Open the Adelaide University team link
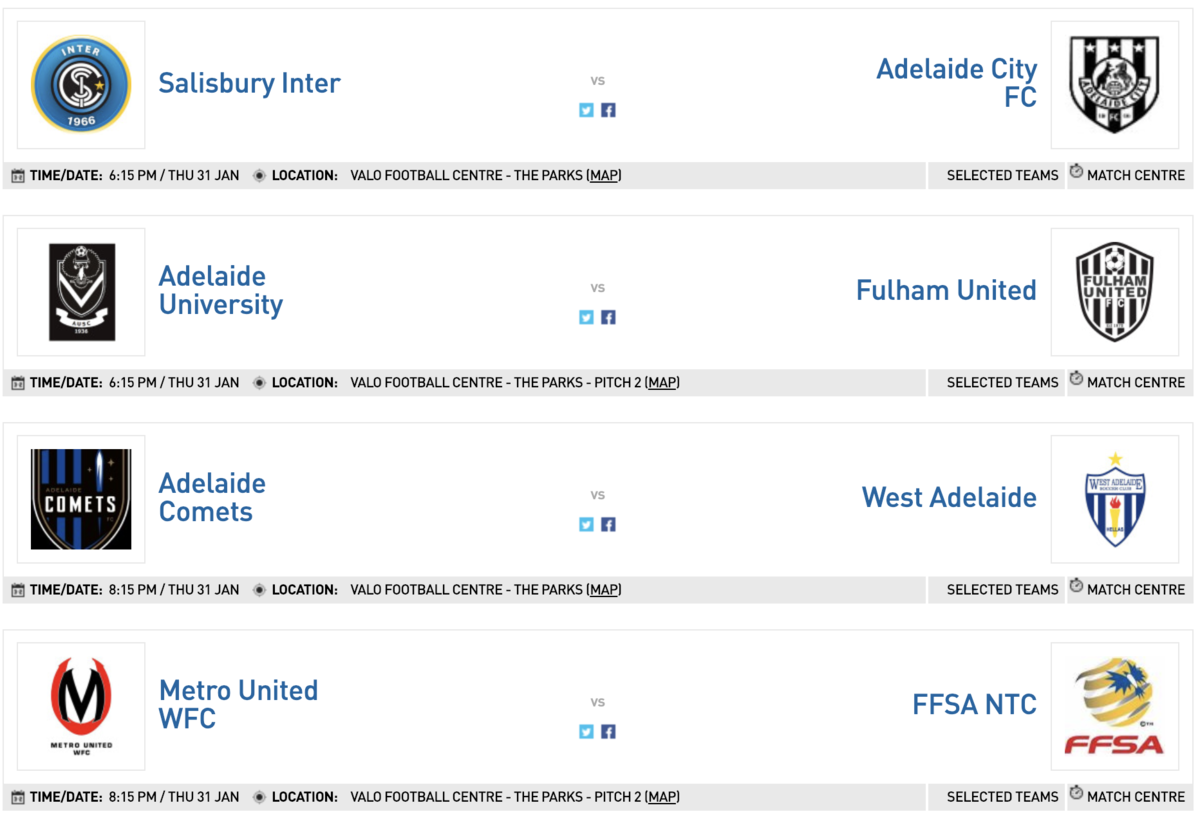The height and width of the screenshot is (821, 1200). tap(221, 290)
